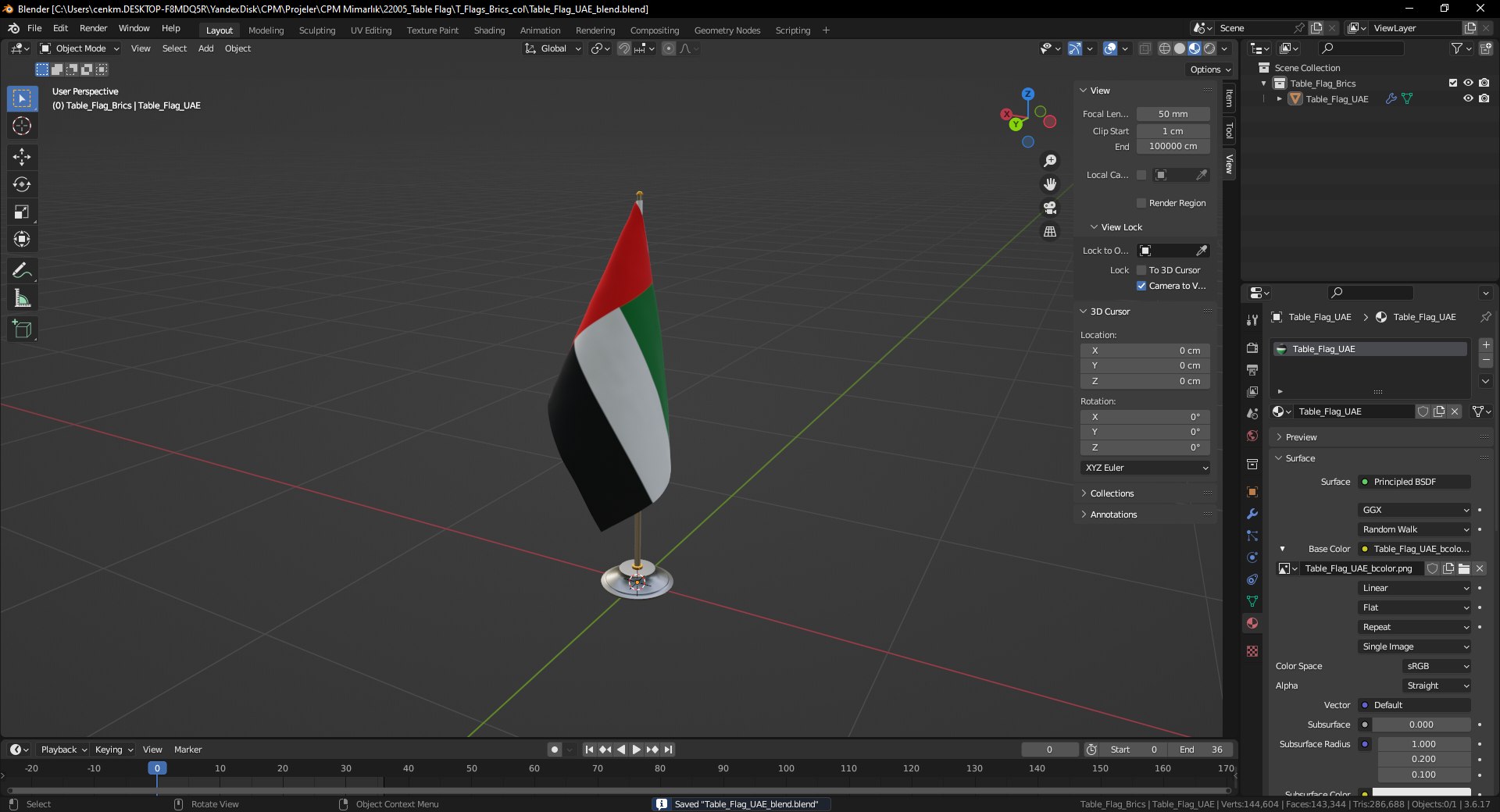Image resolution: width=1500 pixels, height=812 pixels.
Task: Open Playback popover in timeline
Action: [63, 750]
